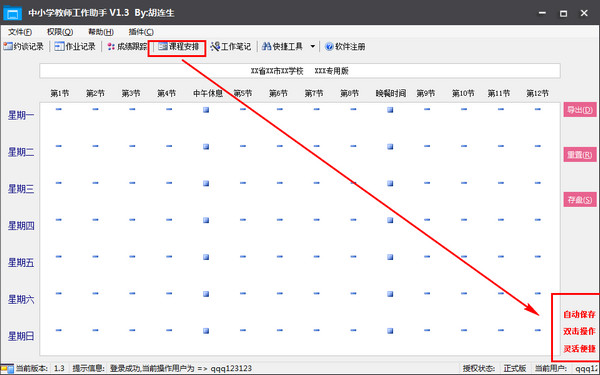Select 星期三 第6节 cell marker
Image resolution: width=600 pixels, height=375 pixels.
(x=280, y=183)
